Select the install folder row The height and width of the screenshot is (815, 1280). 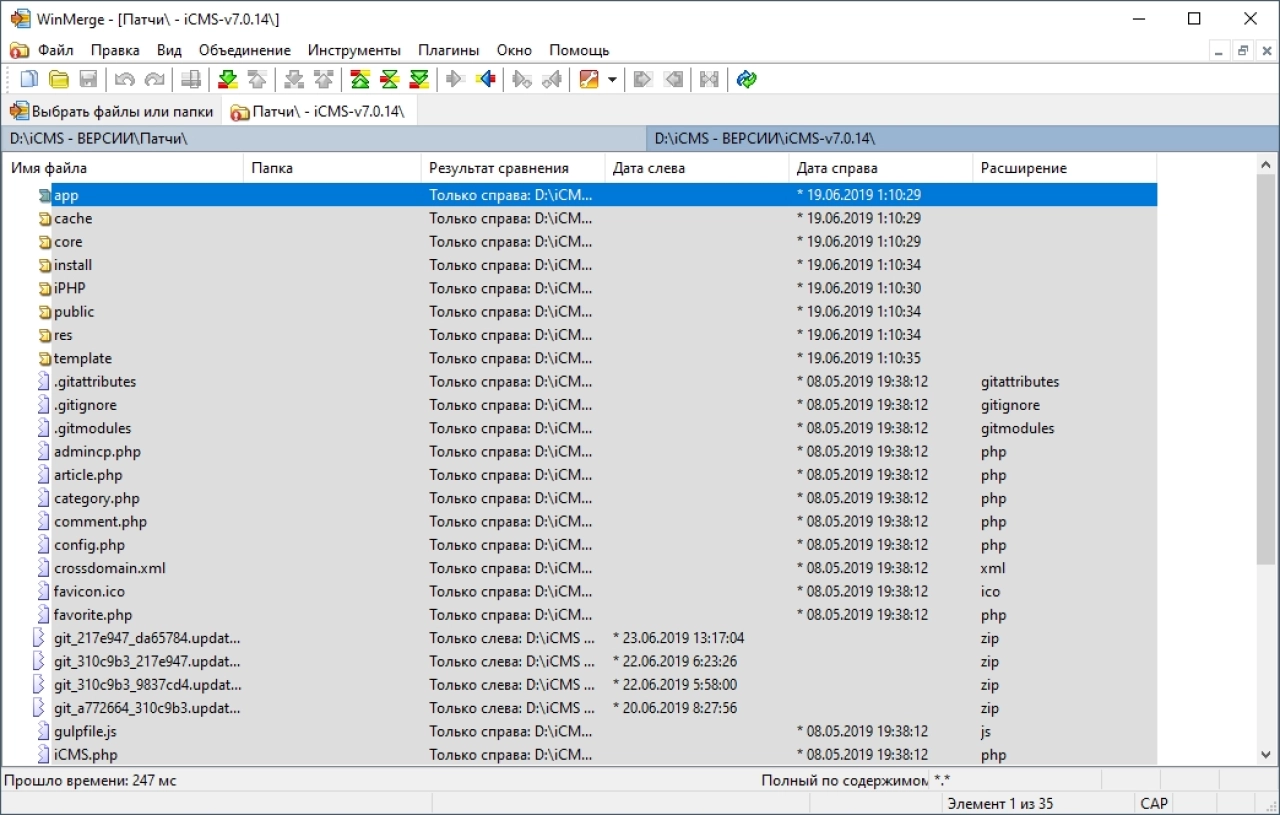pyautogui.click(x=580, y=265)
